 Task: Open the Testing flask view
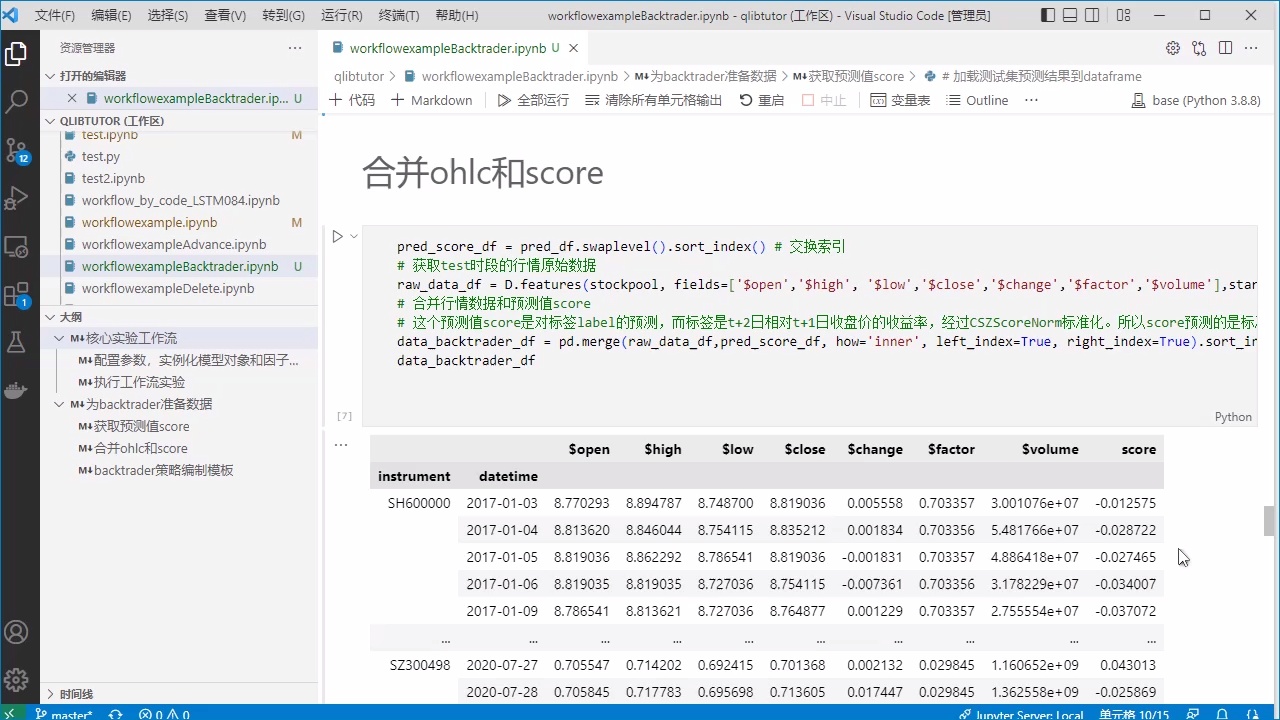pyautogui.click(x=16, y=343)
